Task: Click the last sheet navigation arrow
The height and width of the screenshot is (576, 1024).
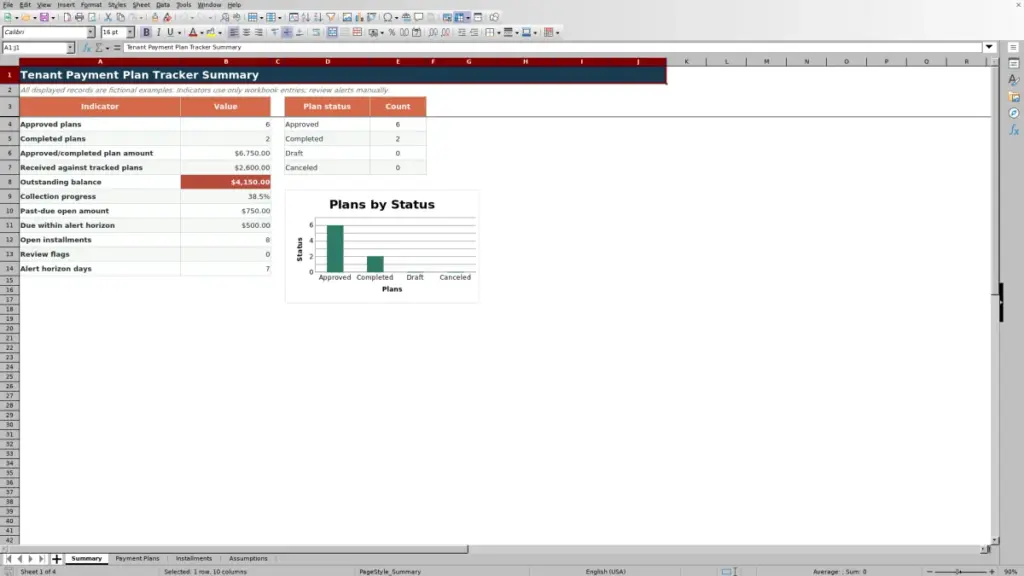Action: (x=42, y=558)
